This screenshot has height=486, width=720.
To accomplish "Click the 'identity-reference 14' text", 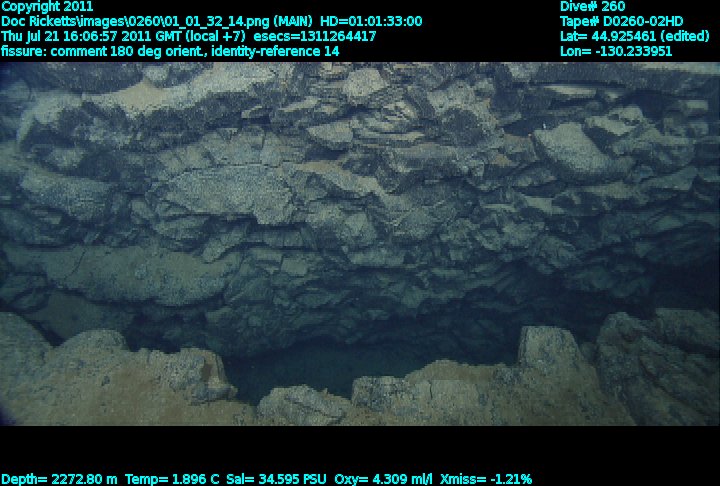I will pyautogui.click(x=275, y=51).
